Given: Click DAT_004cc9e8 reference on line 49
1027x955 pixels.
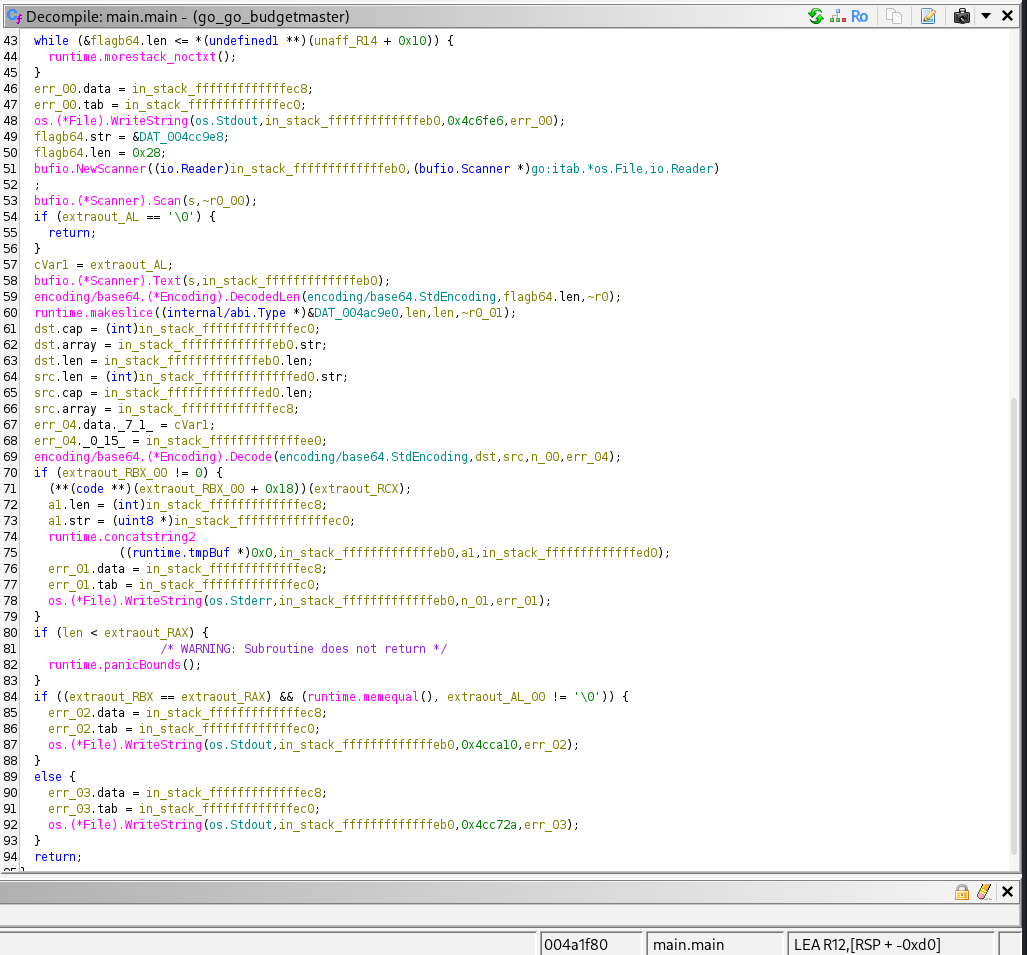Looking at the screenshot, I should click(181, 137).
